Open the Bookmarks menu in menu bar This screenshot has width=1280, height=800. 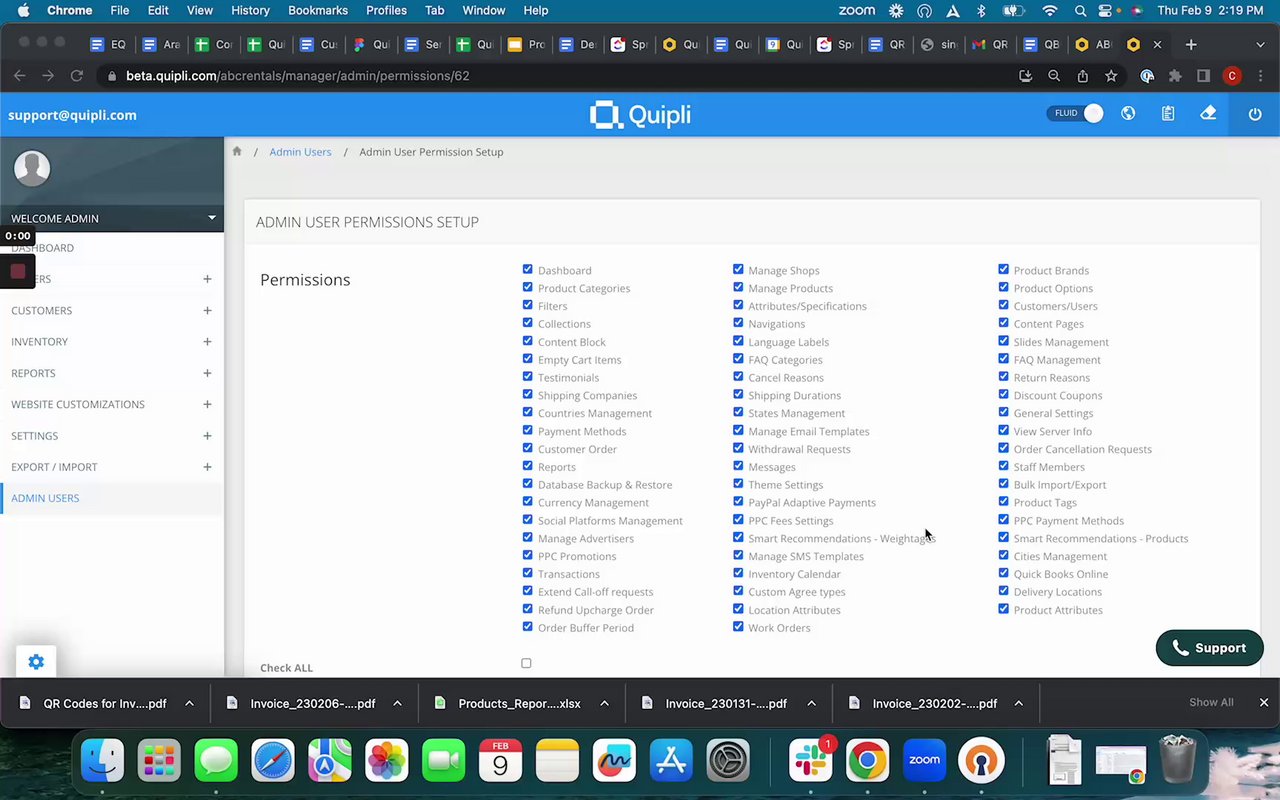click(318, 10)
